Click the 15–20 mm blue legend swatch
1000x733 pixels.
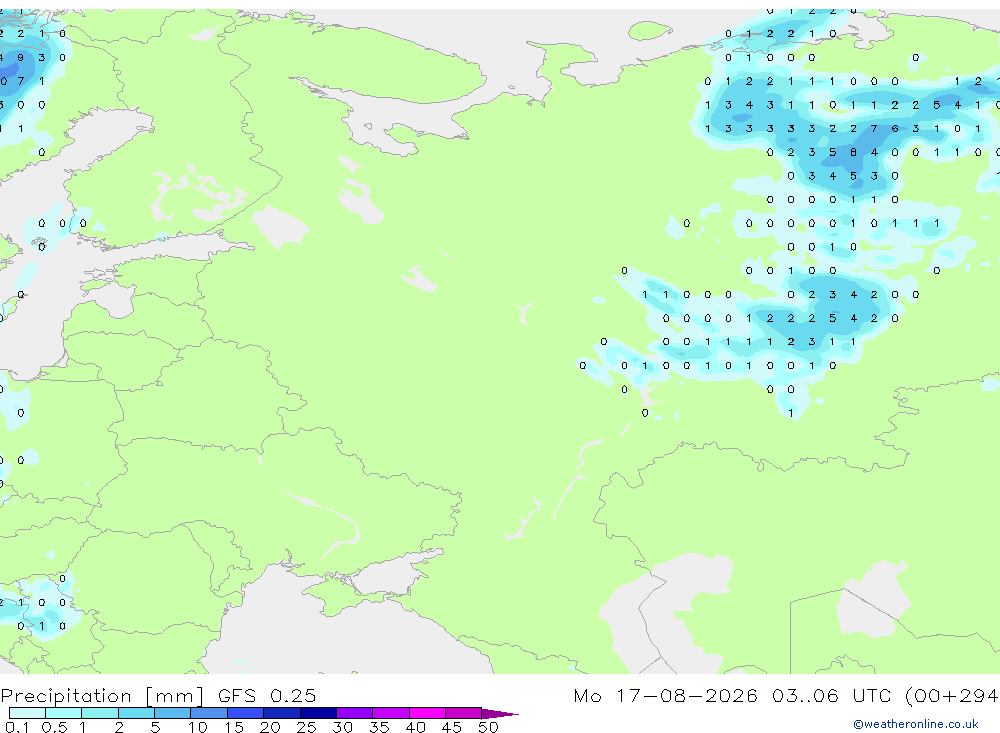(246, 713)
